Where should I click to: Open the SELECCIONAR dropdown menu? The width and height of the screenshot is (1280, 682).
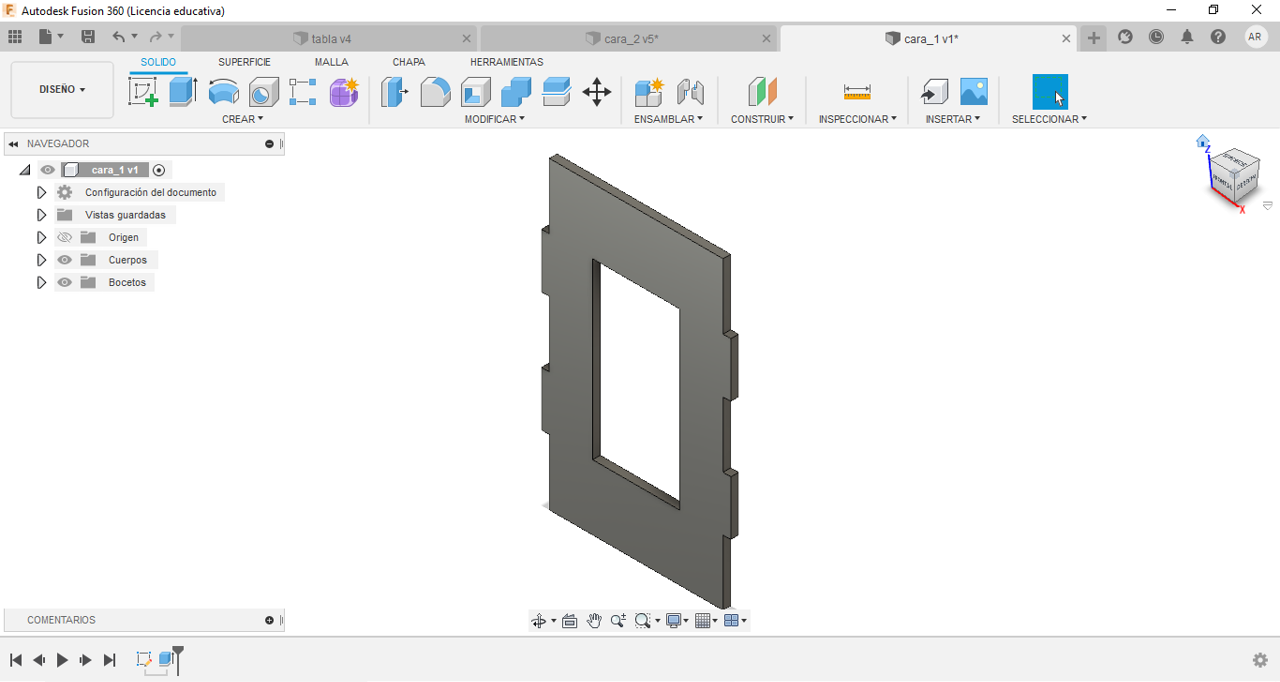point(1049,119)
